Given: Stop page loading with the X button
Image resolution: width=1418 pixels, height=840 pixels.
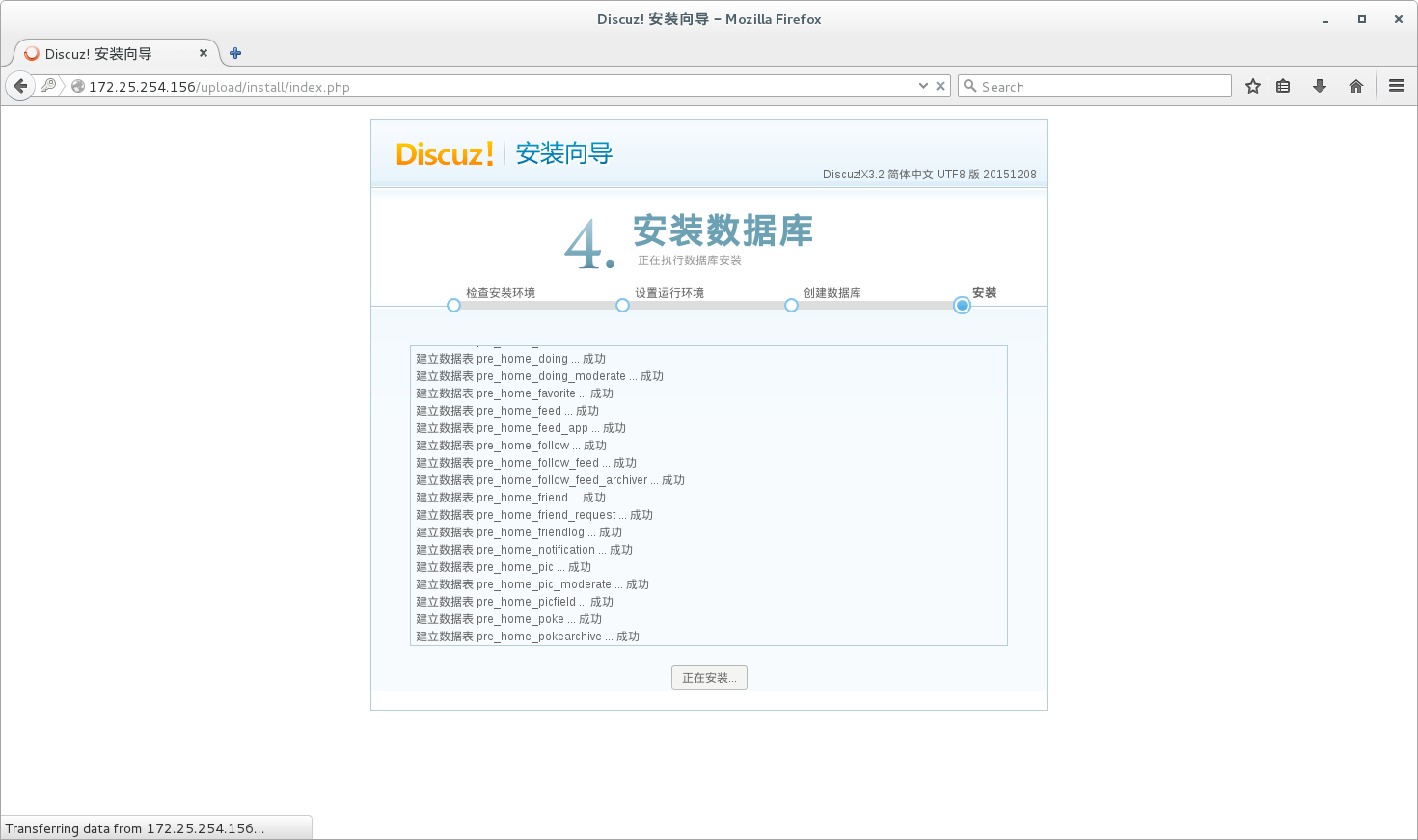Looking at the screenshot, I should click(x=941, y=86).
